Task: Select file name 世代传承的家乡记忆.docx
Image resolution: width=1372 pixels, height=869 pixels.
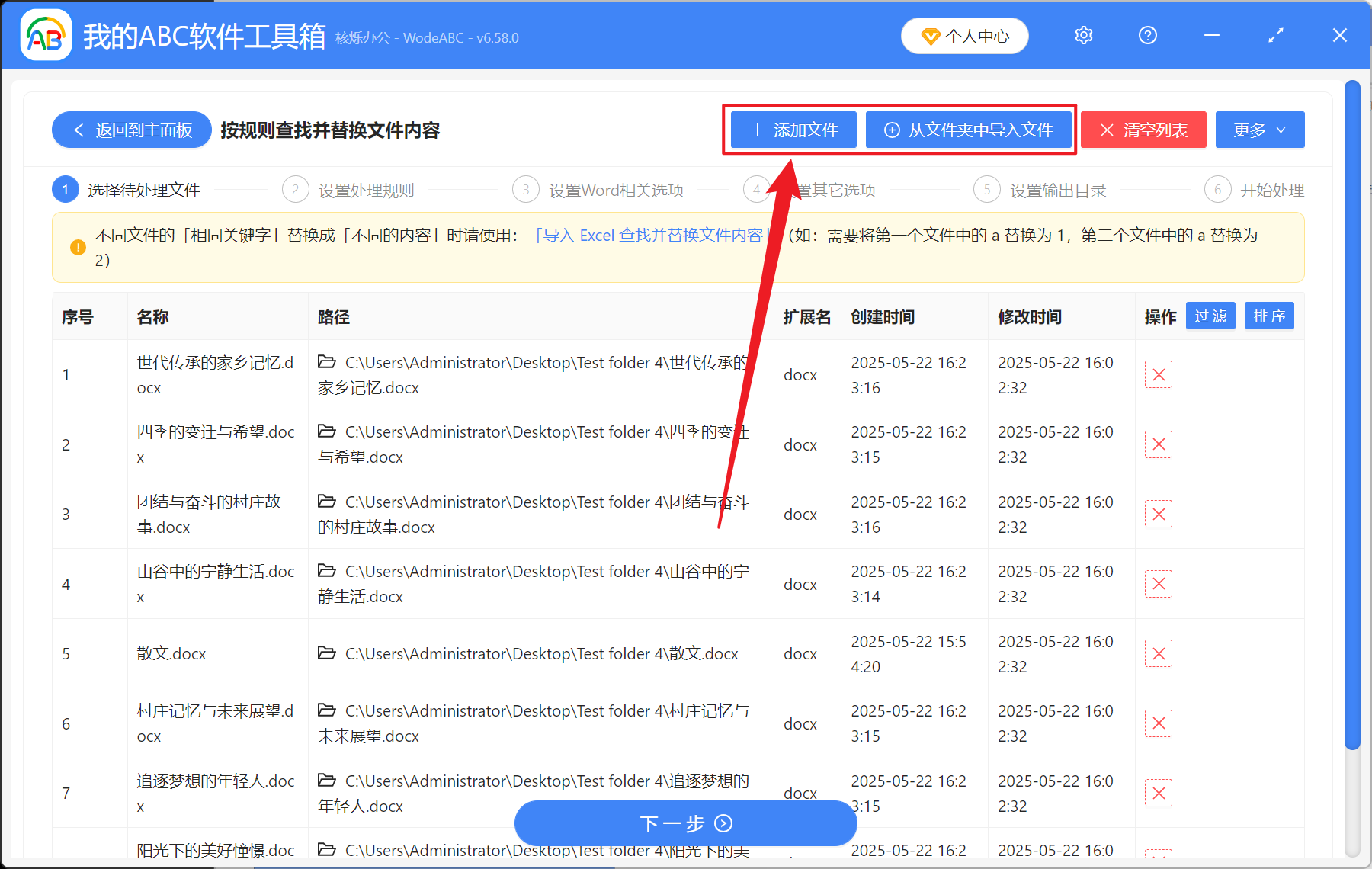Action: pyautogui.click(x=215, y=375)
